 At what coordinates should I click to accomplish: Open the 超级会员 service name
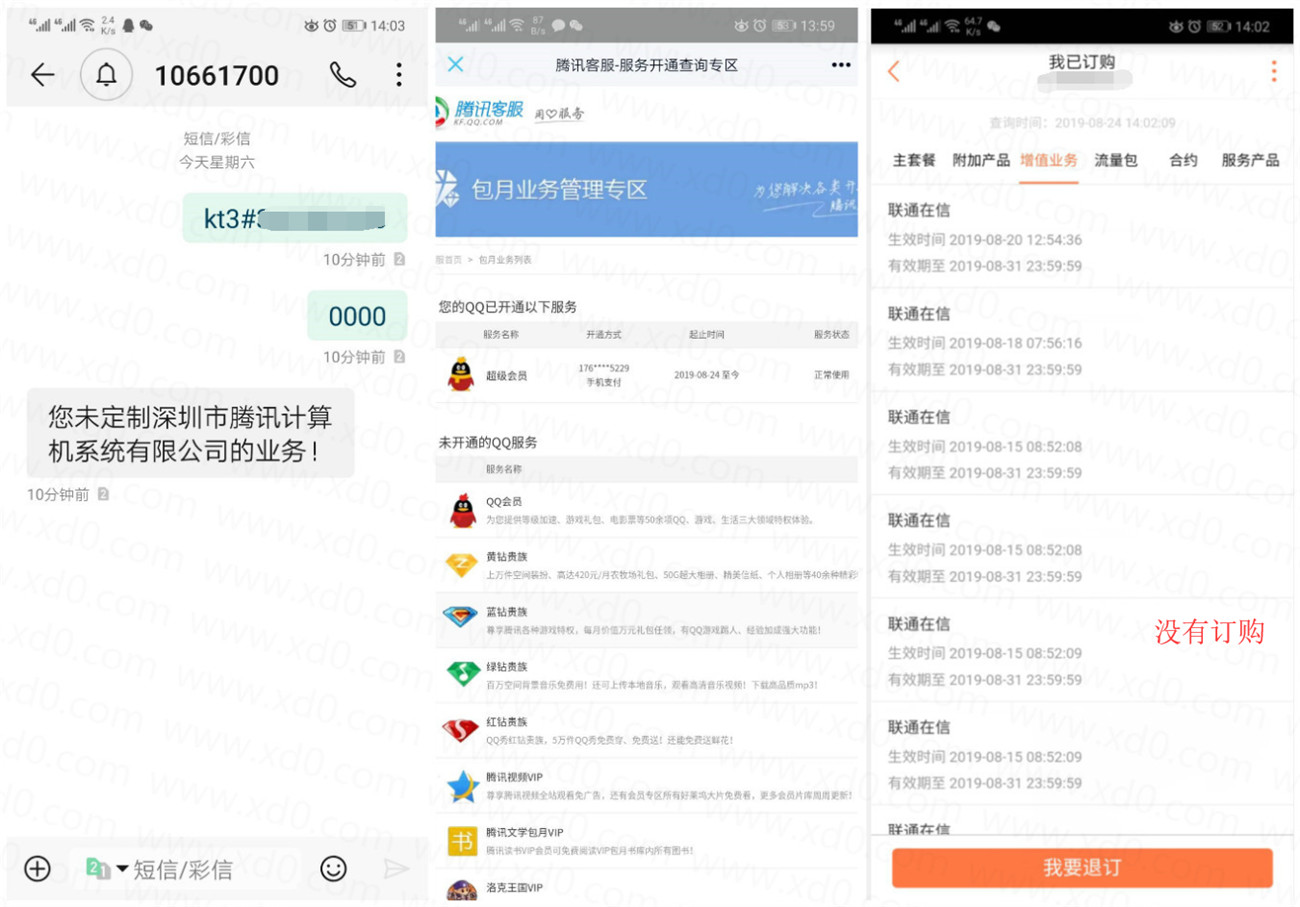(506, 376)
